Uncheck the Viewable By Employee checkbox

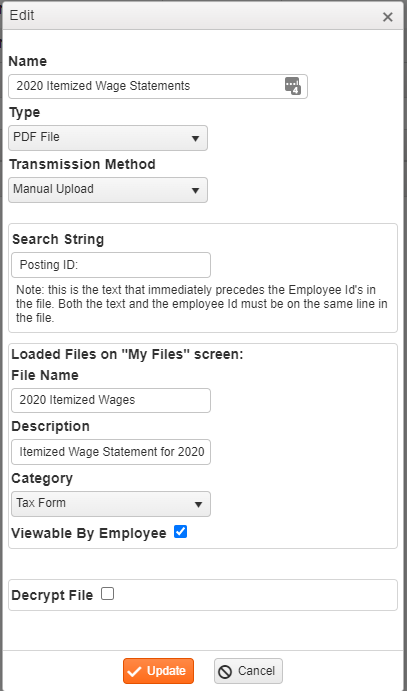pyautogui.click(x=180, y=532)
